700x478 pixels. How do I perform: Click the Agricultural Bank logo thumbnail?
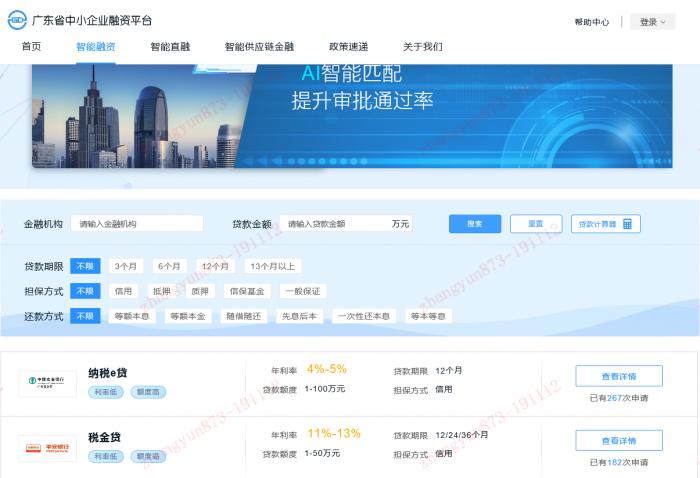point(47,383)
